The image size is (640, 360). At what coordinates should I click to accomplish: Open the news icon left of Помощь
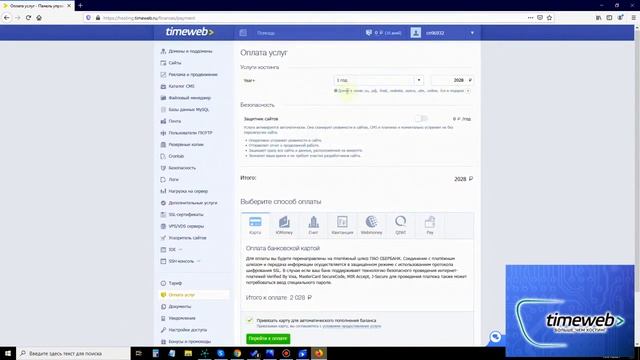(243, 33)
